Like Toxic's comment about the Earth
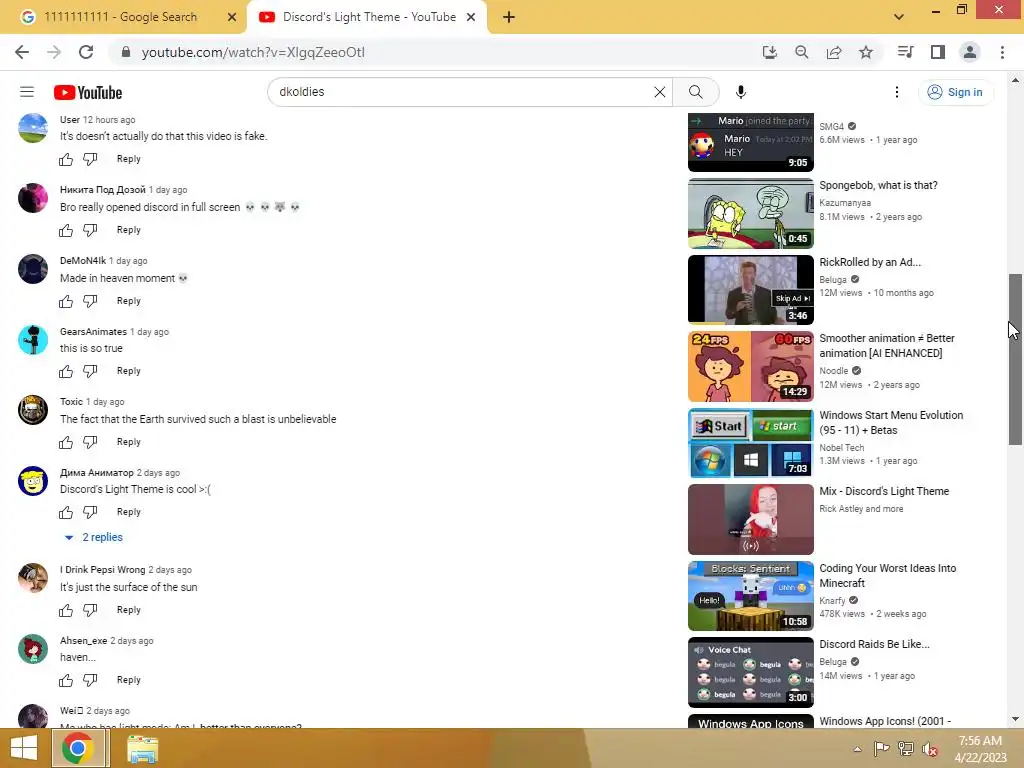This screenshot has height=768, width=1024. [x=66, y=443]
